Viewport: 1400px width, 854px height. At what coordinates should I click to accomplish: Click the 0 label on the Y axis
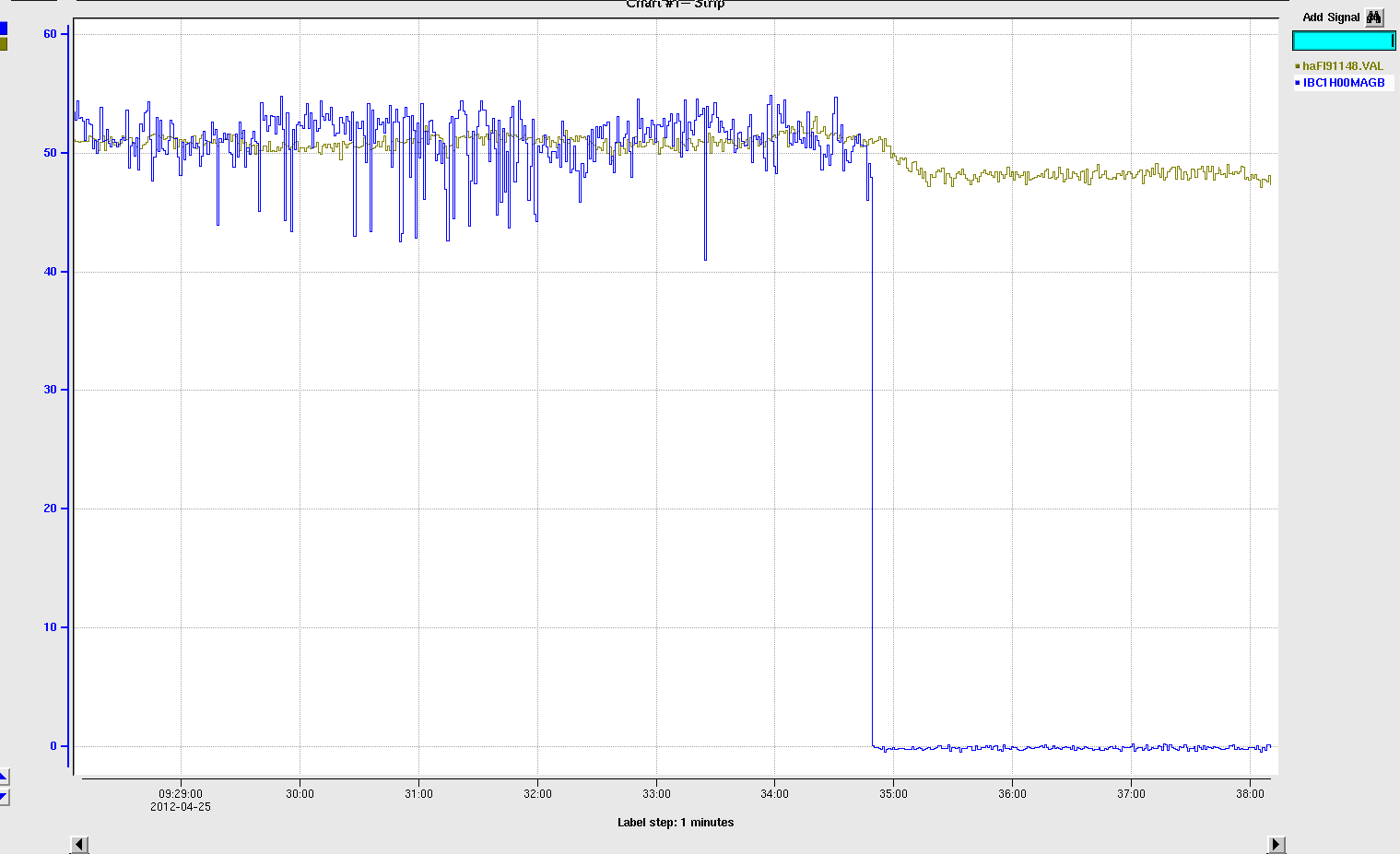(x=53, y=746)
